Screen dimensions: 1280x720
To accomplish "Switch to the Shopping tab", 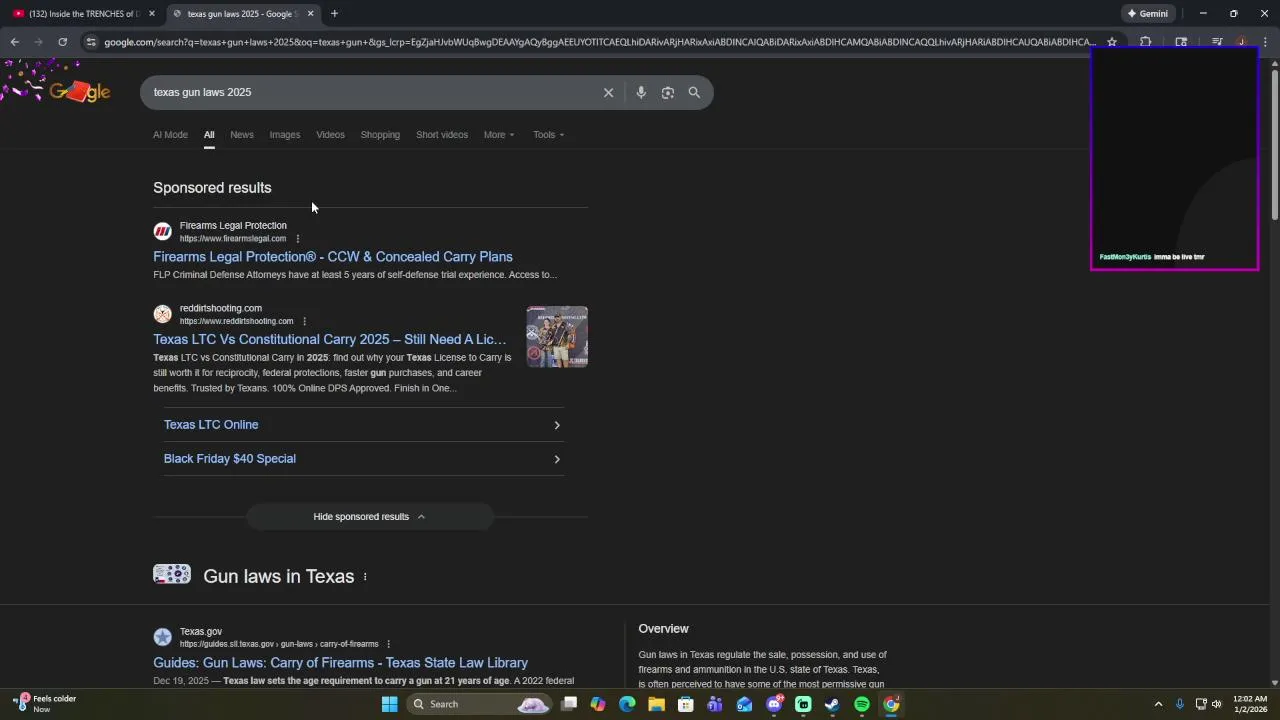I will point(380,135).
